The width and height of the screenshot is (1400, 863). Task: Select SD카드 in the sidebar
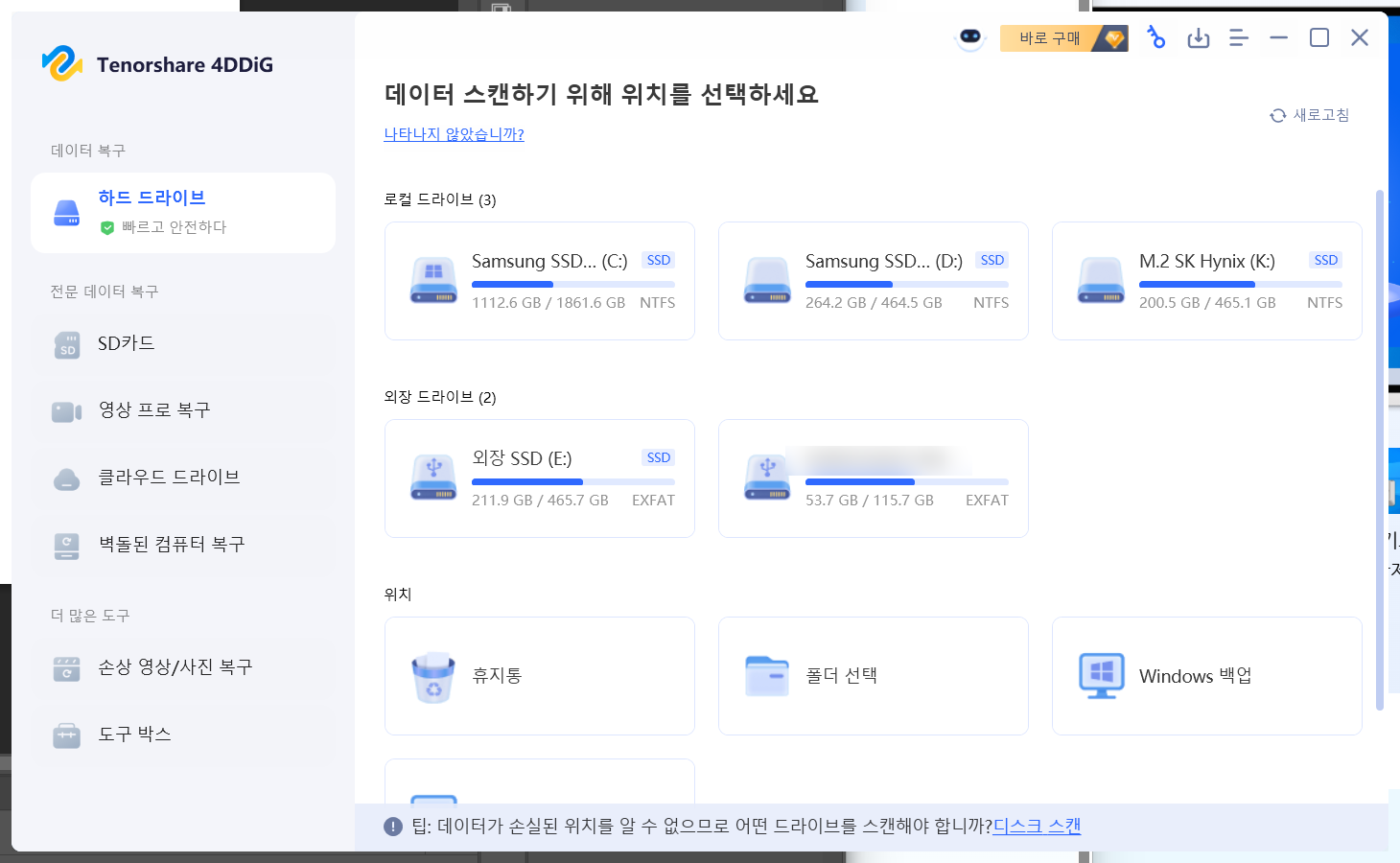click(x=183, y=343)
